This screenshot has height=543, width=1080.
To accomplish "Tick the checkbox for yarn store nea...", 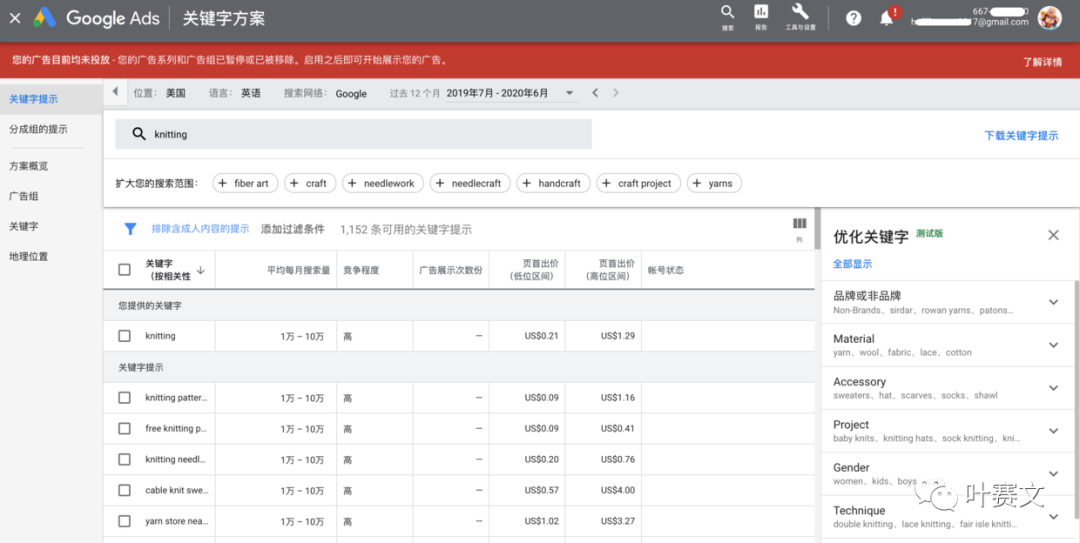I will pyautogui.click(x=124, y=522).
